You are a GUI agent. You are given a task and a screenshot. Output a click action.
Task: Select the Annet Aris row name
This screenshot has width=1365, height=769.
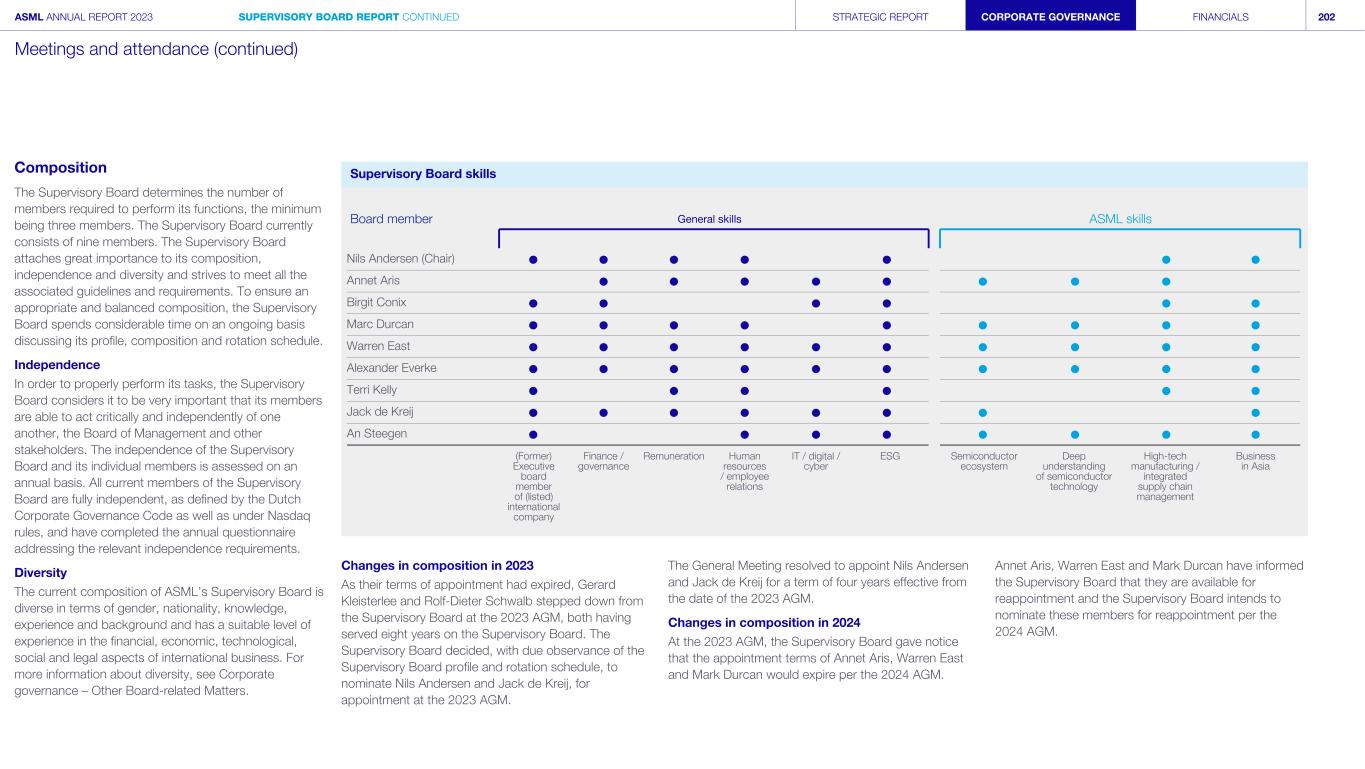coord(373,281)
